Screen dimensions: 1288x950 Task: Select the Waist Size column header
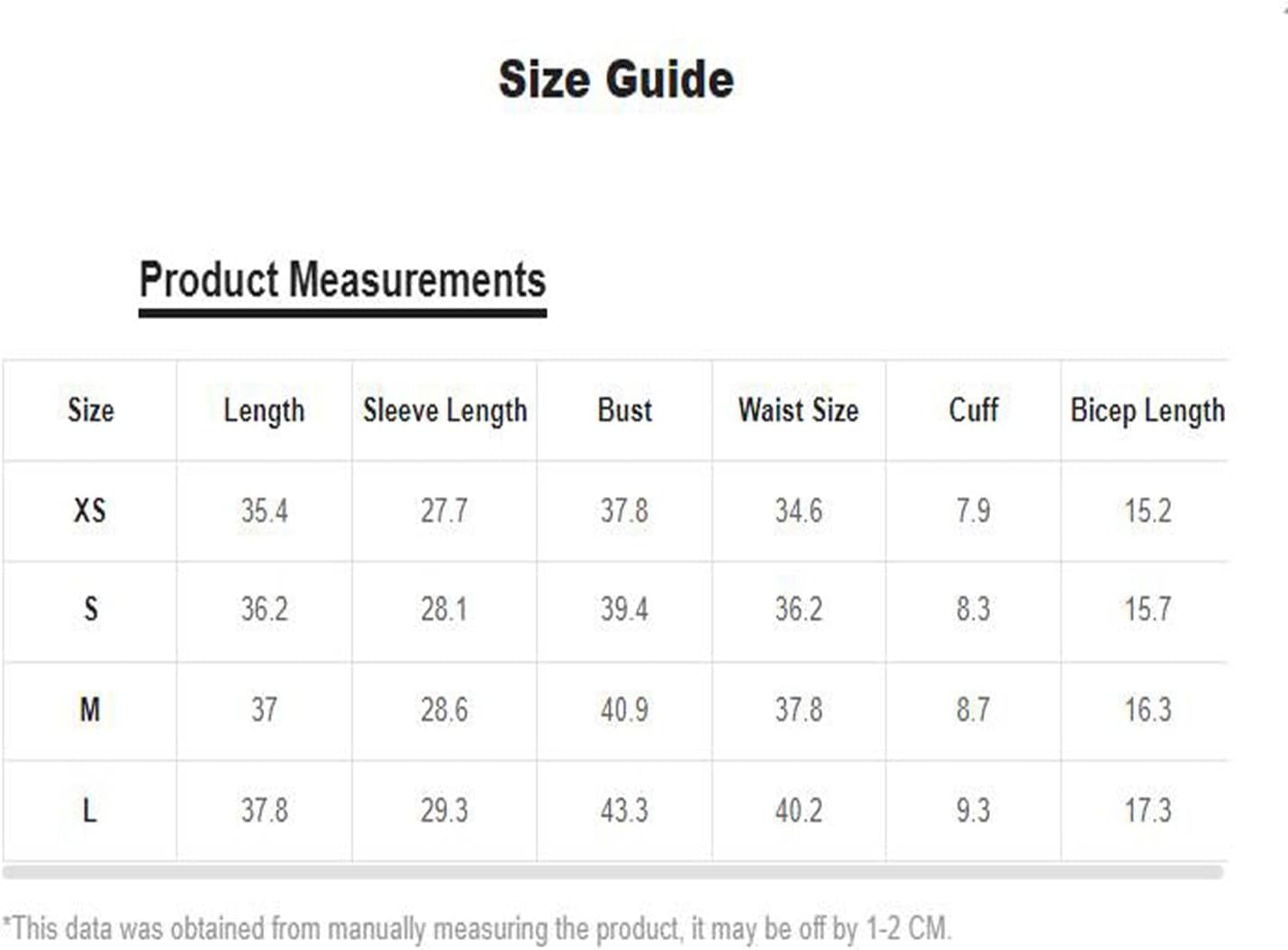(799, 411)
